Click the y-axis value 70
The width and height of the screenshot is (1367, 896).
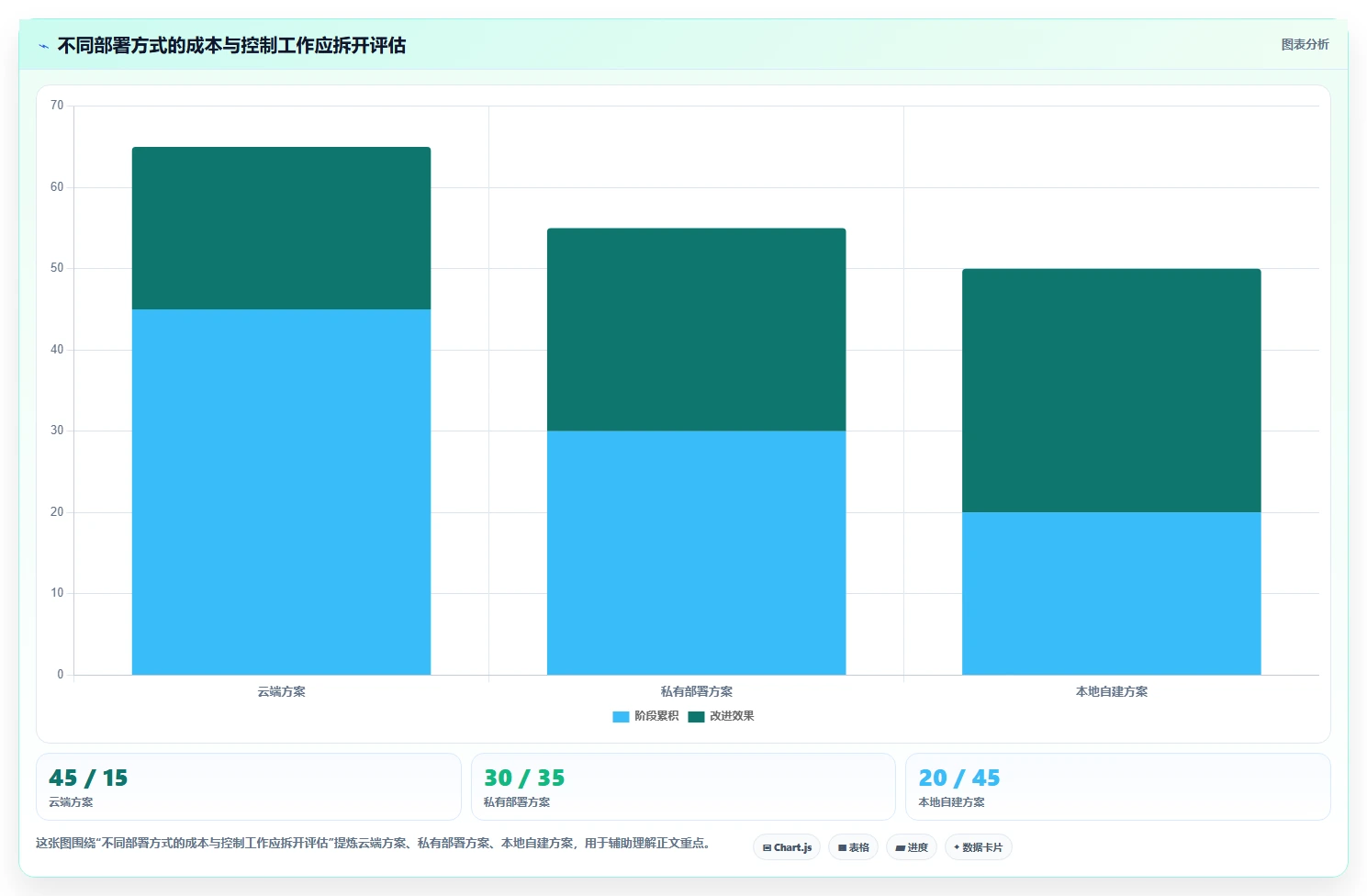point(57,106)
